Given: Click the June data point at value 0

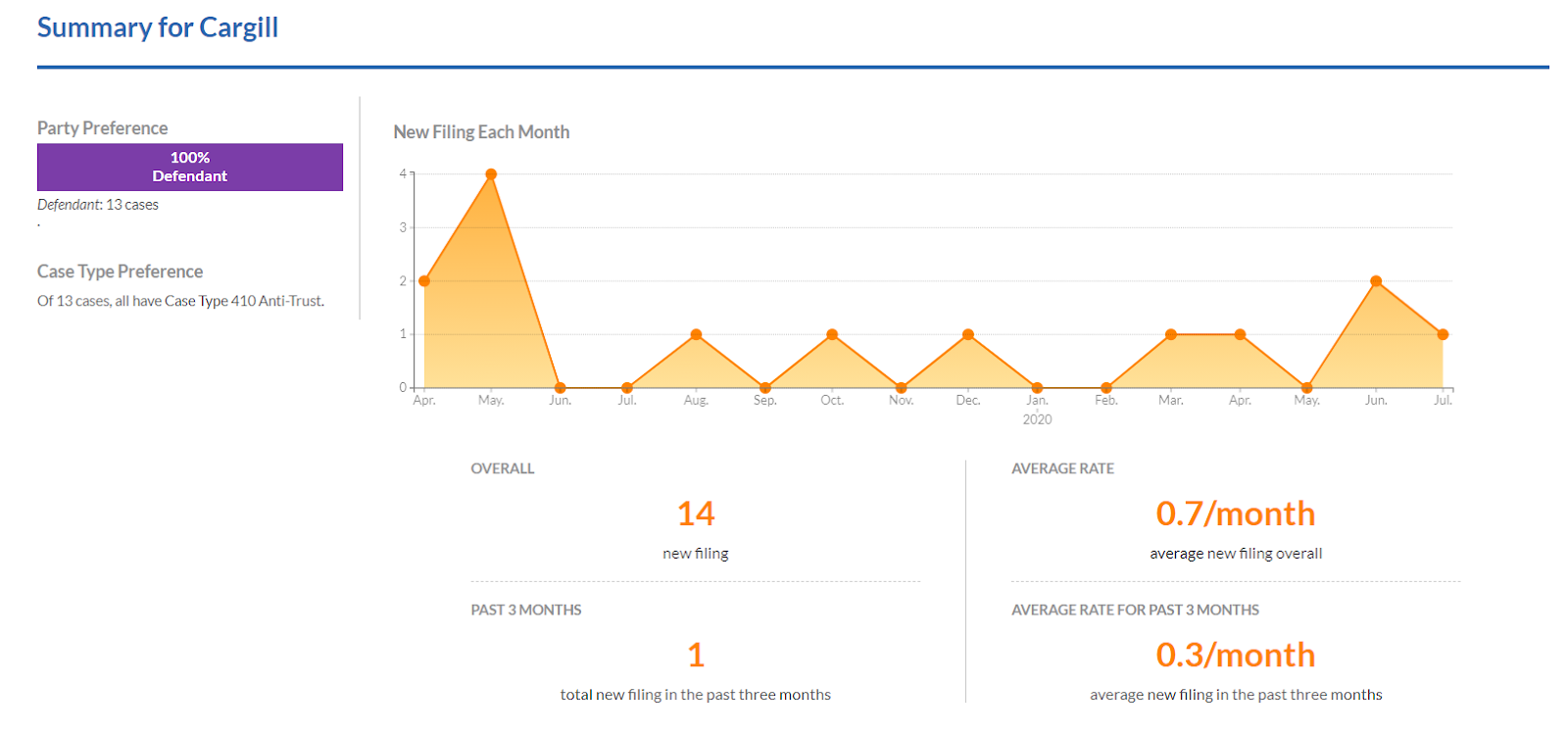Looking at the screenshot, I should coord(560,388).
